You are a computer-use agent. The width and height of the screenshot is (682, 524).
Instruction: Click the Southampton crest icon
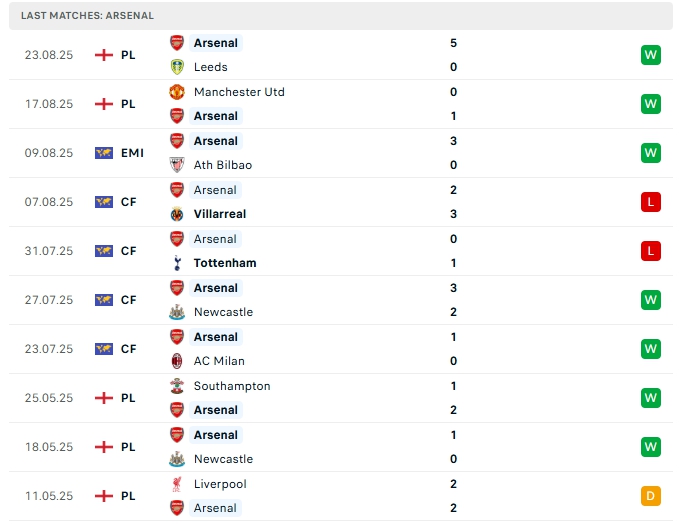(177, 386)
